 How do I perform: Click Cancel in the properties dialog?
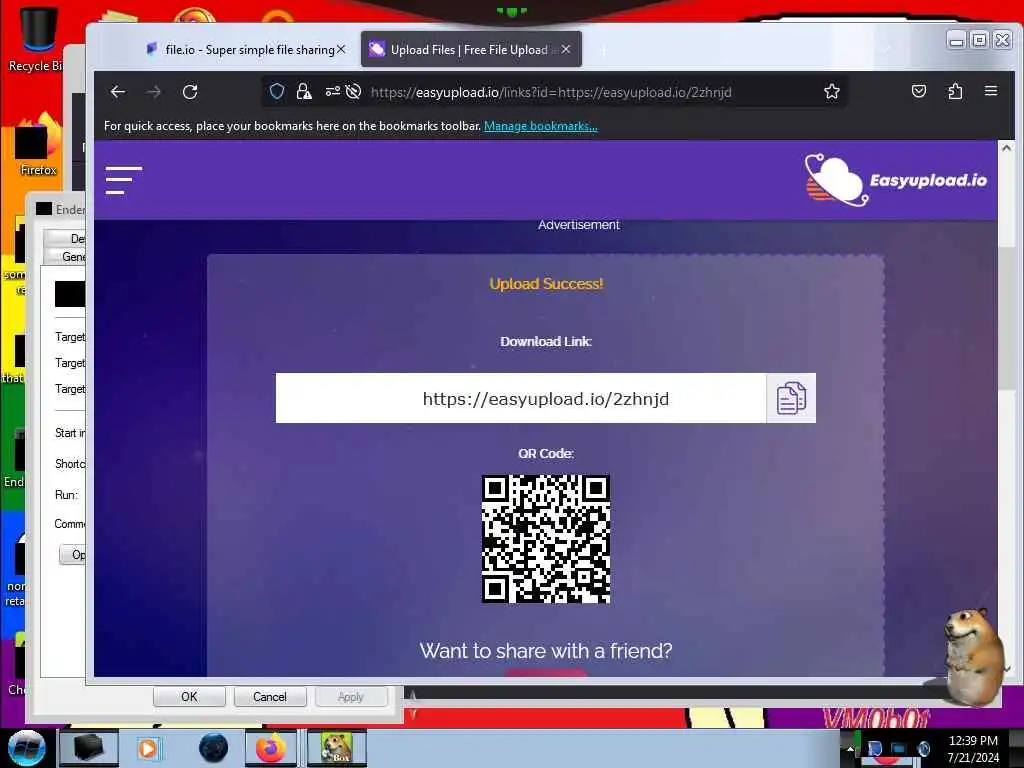pos(270,697)
